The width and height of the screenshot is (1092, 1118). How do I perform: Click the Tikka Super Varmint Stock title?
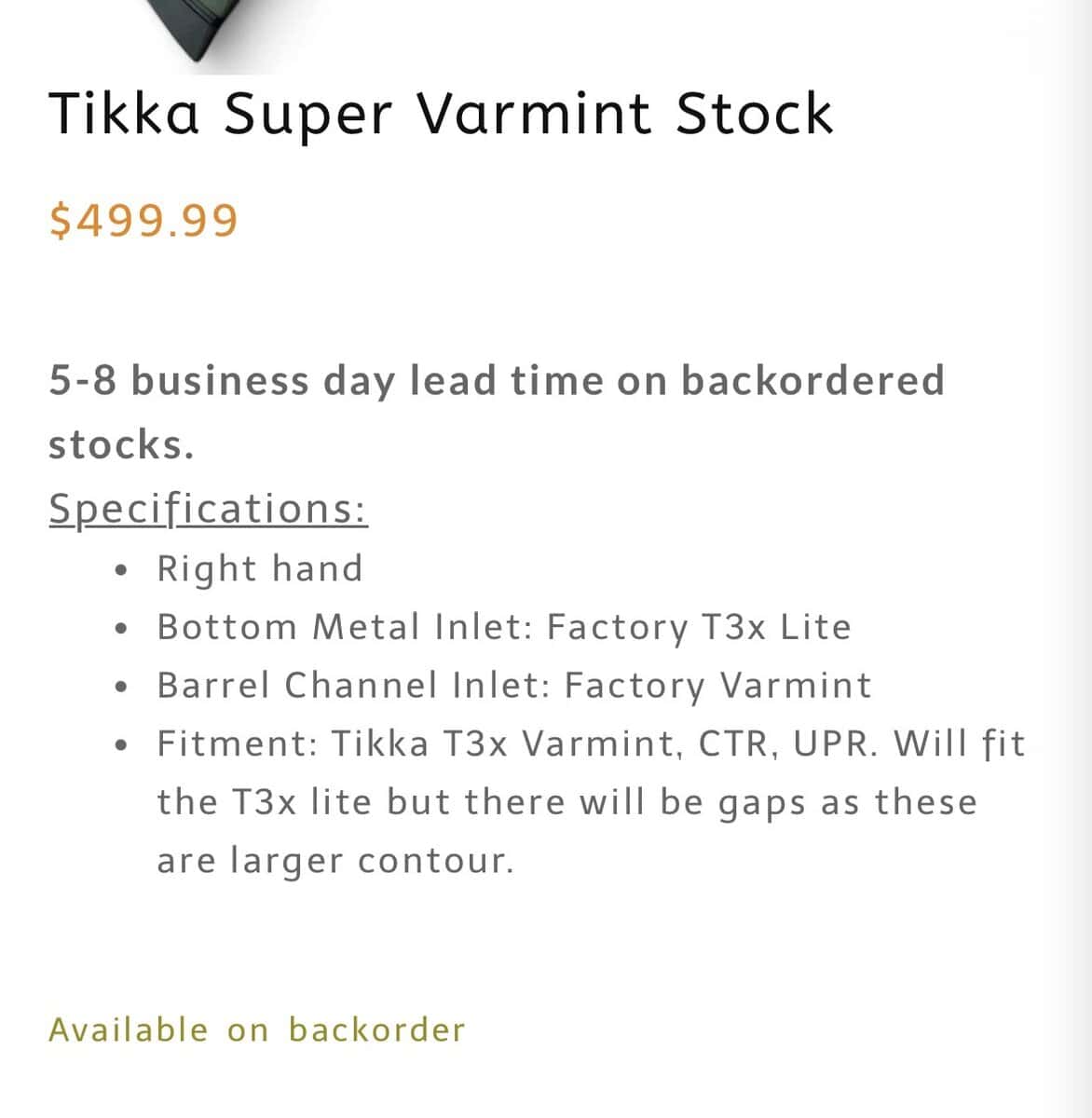pyautogui.click(x=441, y=114)
